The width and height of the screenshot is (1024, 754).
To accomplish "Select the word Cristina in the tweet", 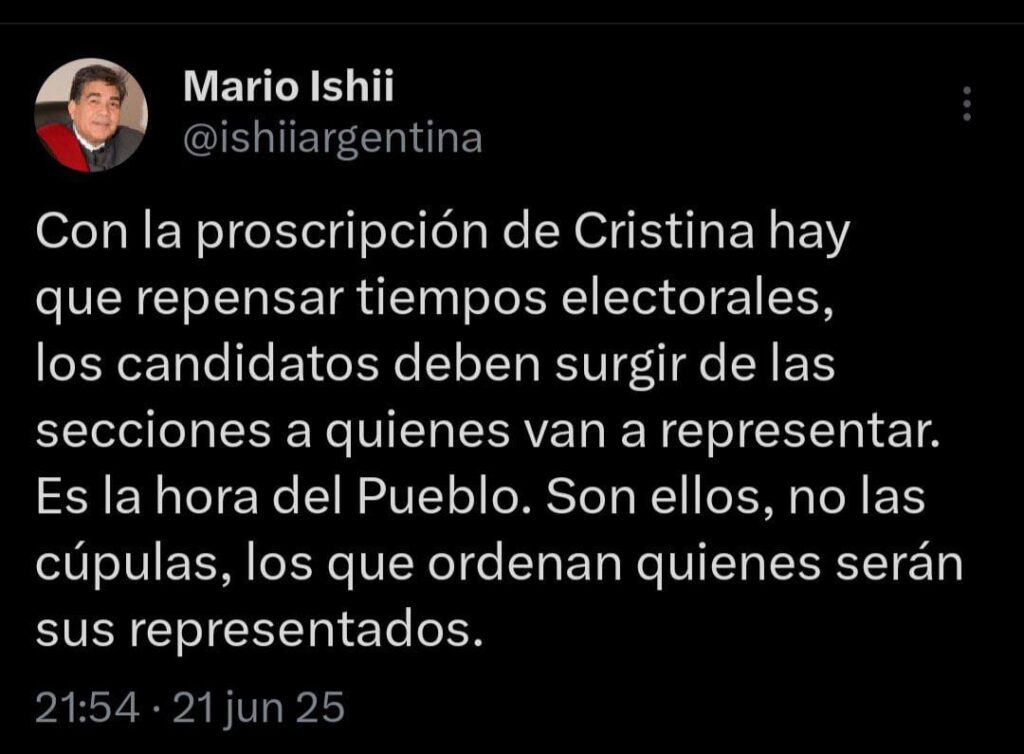I will point(664,231).
